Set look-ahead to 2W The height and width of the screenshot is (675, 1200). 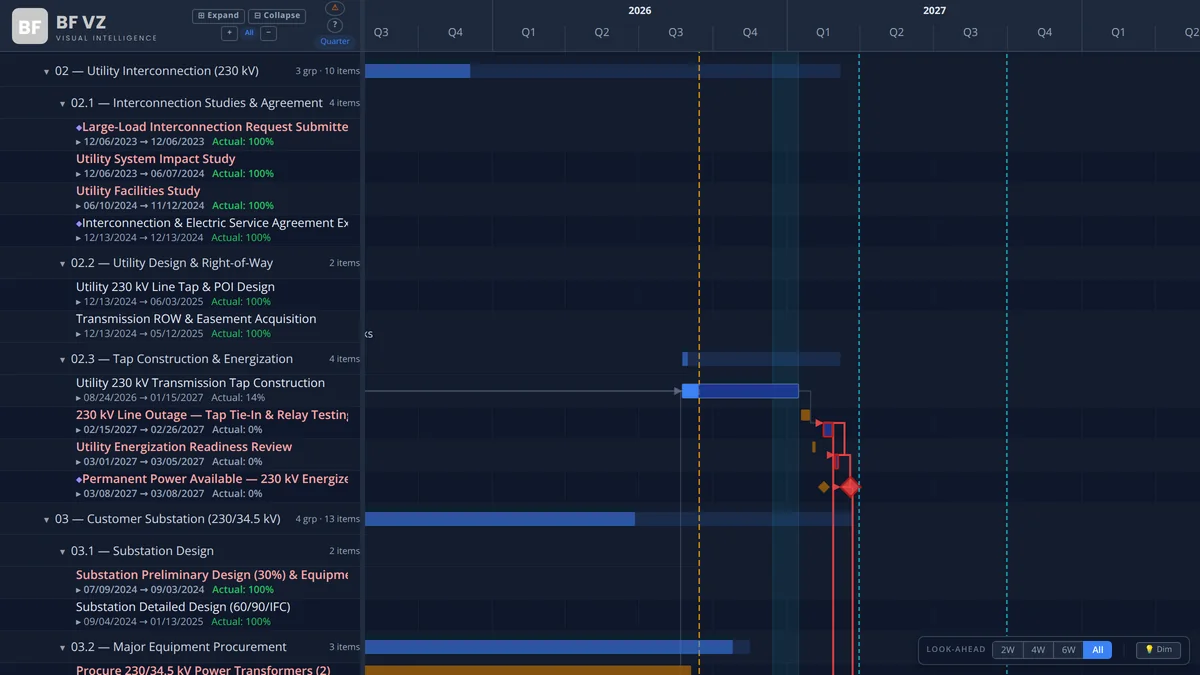[1008, 650]
